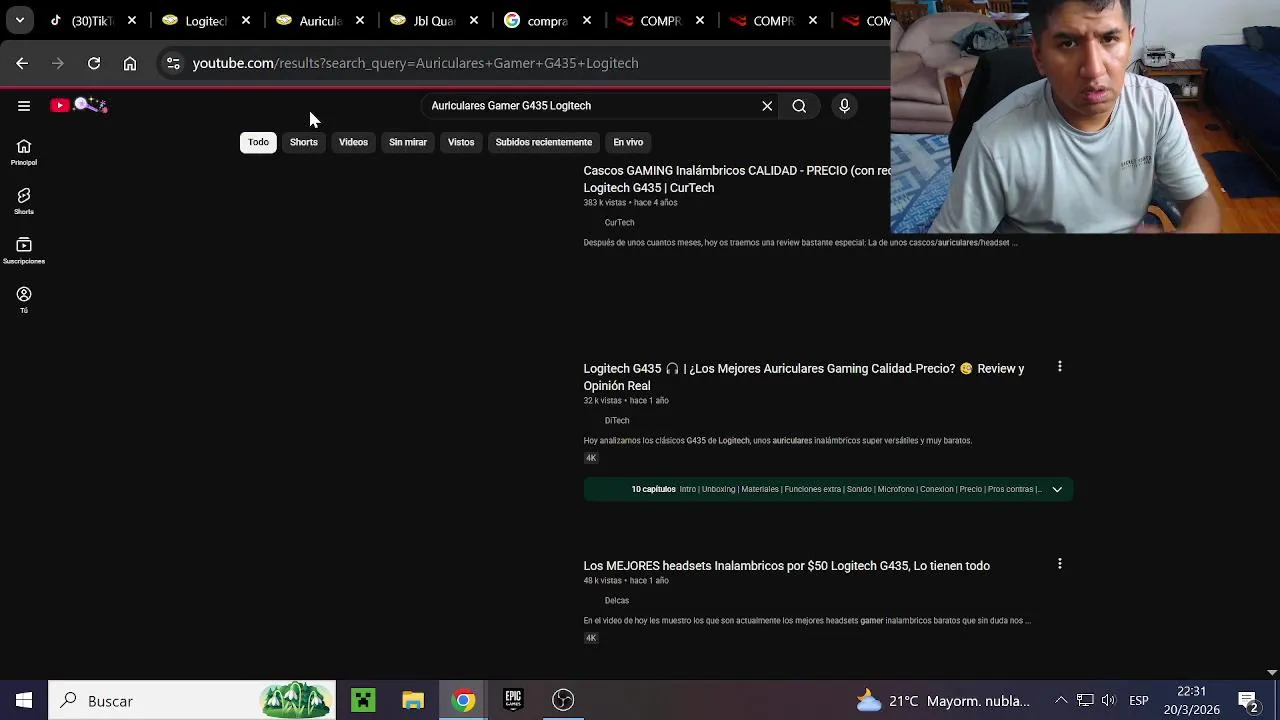Click the YouTube logo
Image resolution: width=1280 pixels, height=720 pixels.
pos(79,105)
